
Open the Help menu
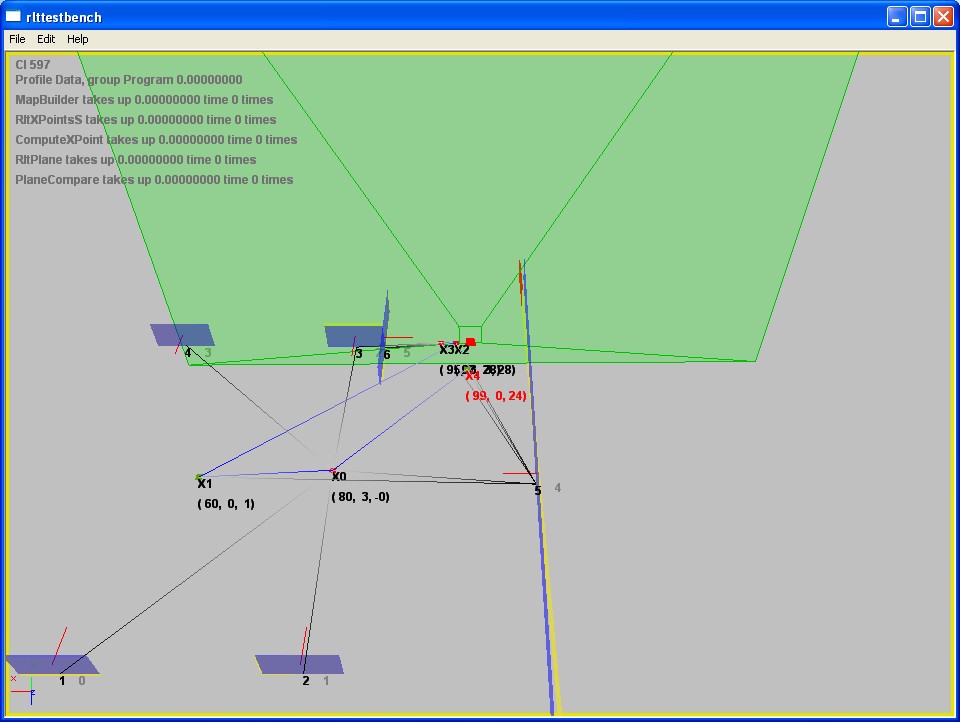pyautogui.click(x=78, y=39)
